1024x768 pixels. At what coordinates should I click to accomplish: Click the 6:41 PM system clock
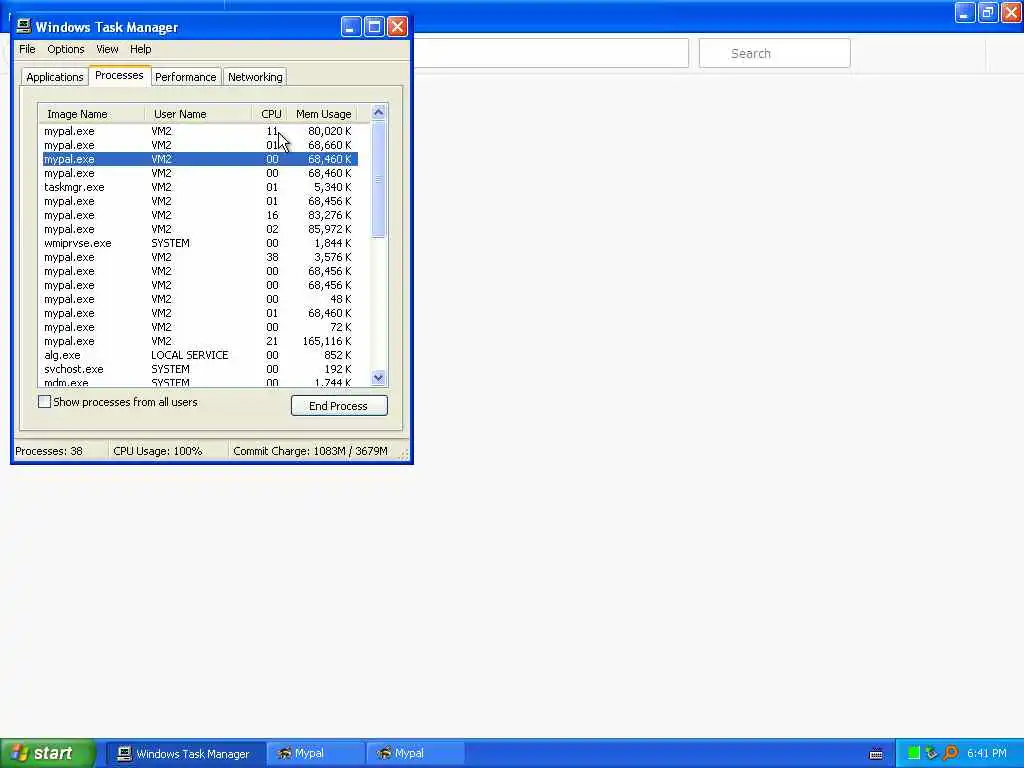coord(987,753)
